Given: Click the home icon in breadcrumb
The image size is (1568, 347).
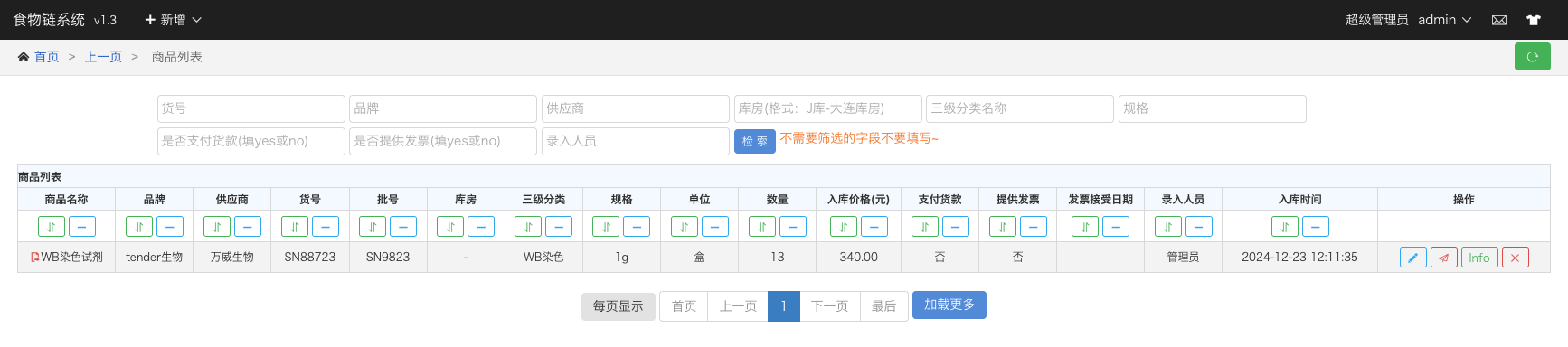Looking at the screenshot, I should click(x=24, y=57).
